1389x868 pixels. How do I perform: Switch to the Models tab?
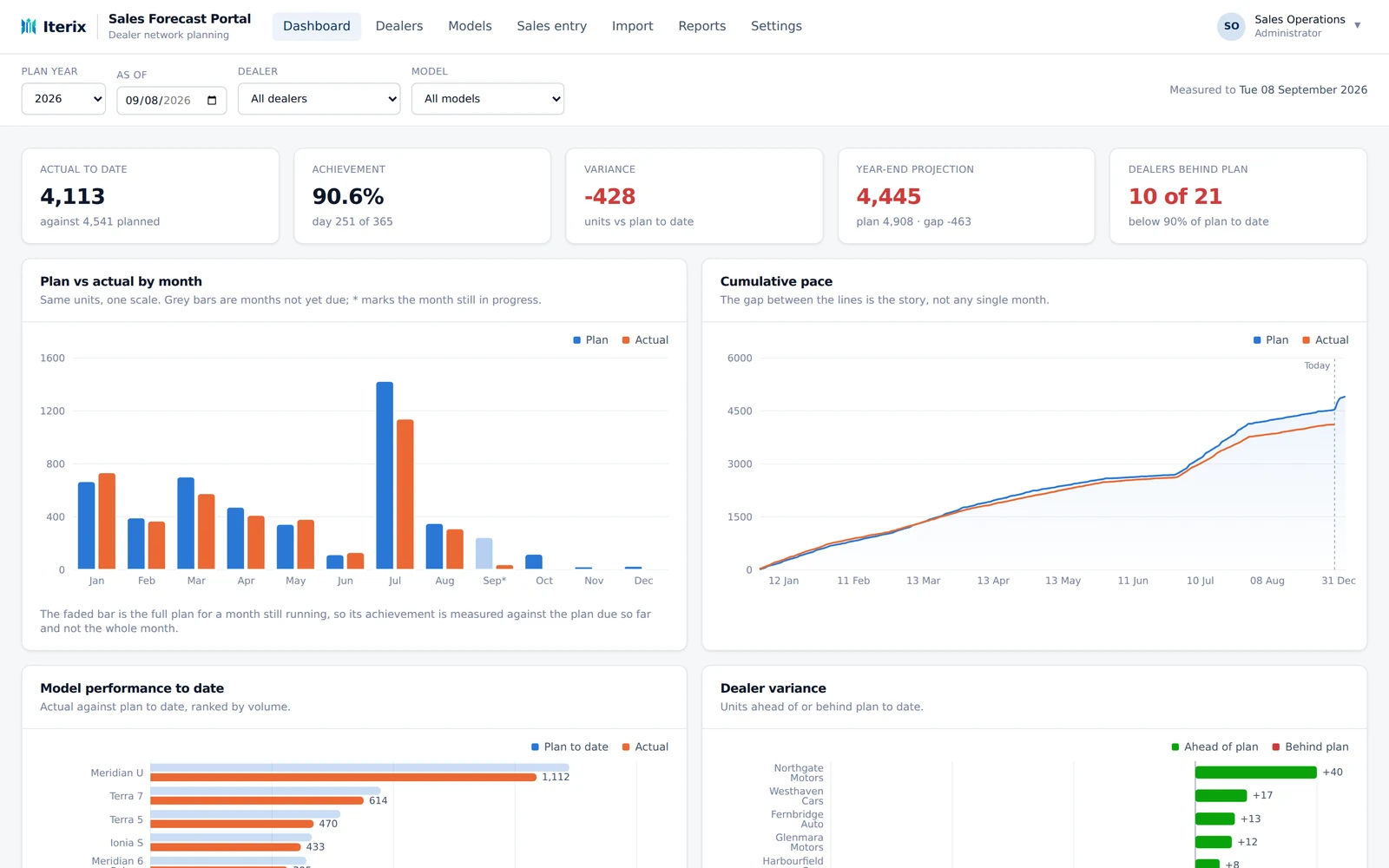coord(470,26)
